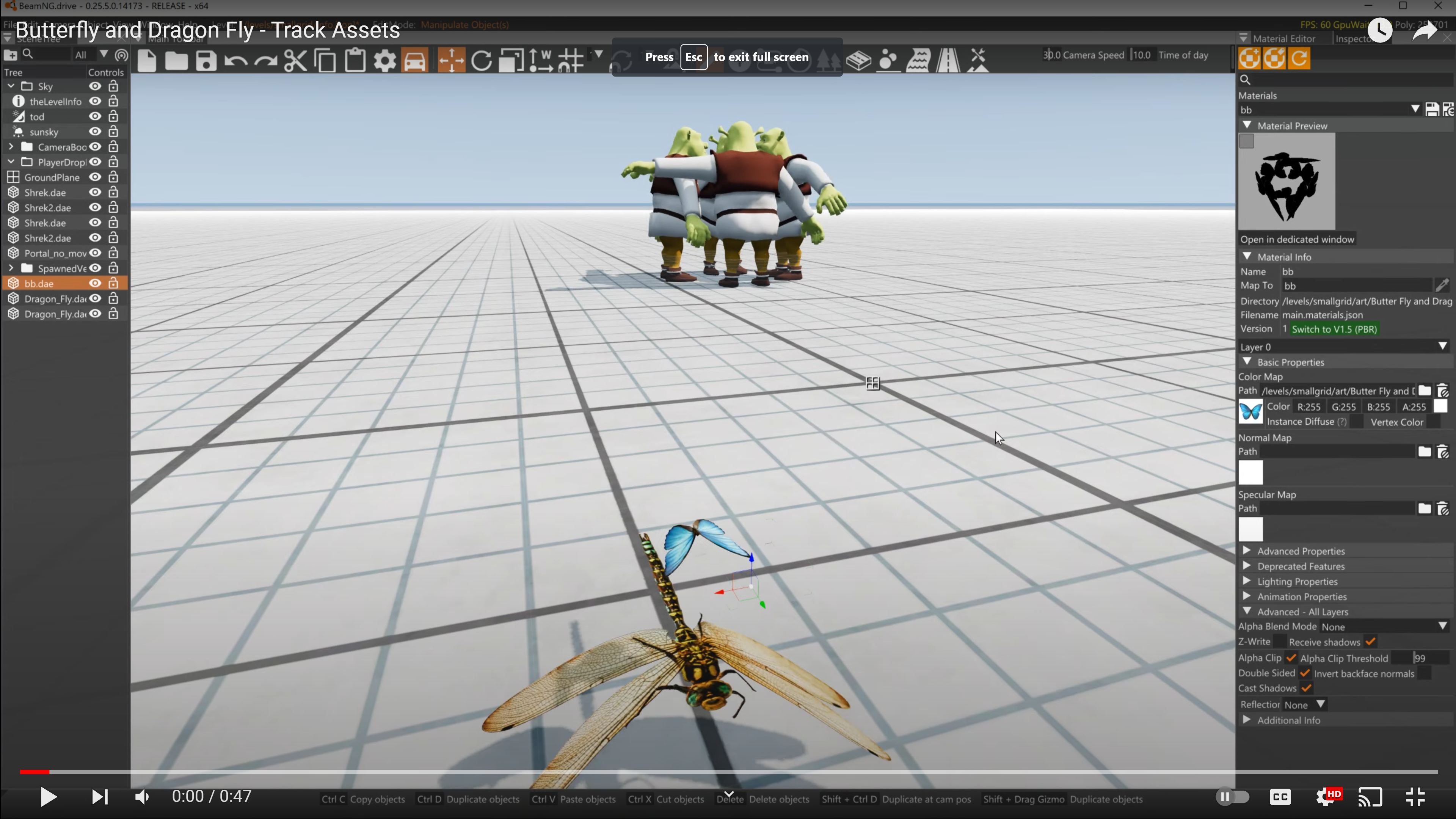Screen dimensions: 1456x819
Task: Click second orange material editor icon
Action: pos(1274,58)
